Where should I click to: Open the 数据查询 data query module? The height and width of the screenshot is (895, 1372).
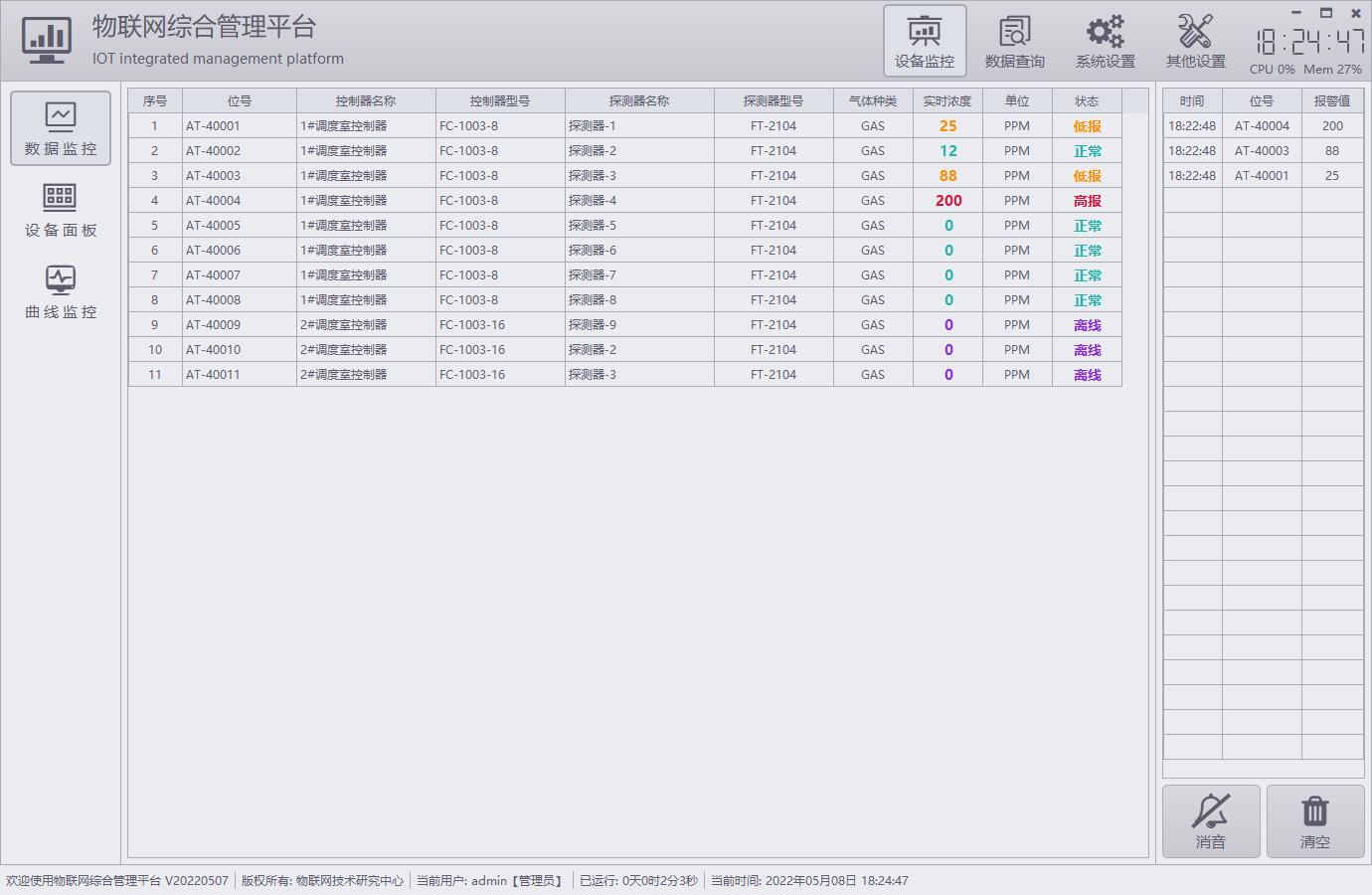point(1014,41)
